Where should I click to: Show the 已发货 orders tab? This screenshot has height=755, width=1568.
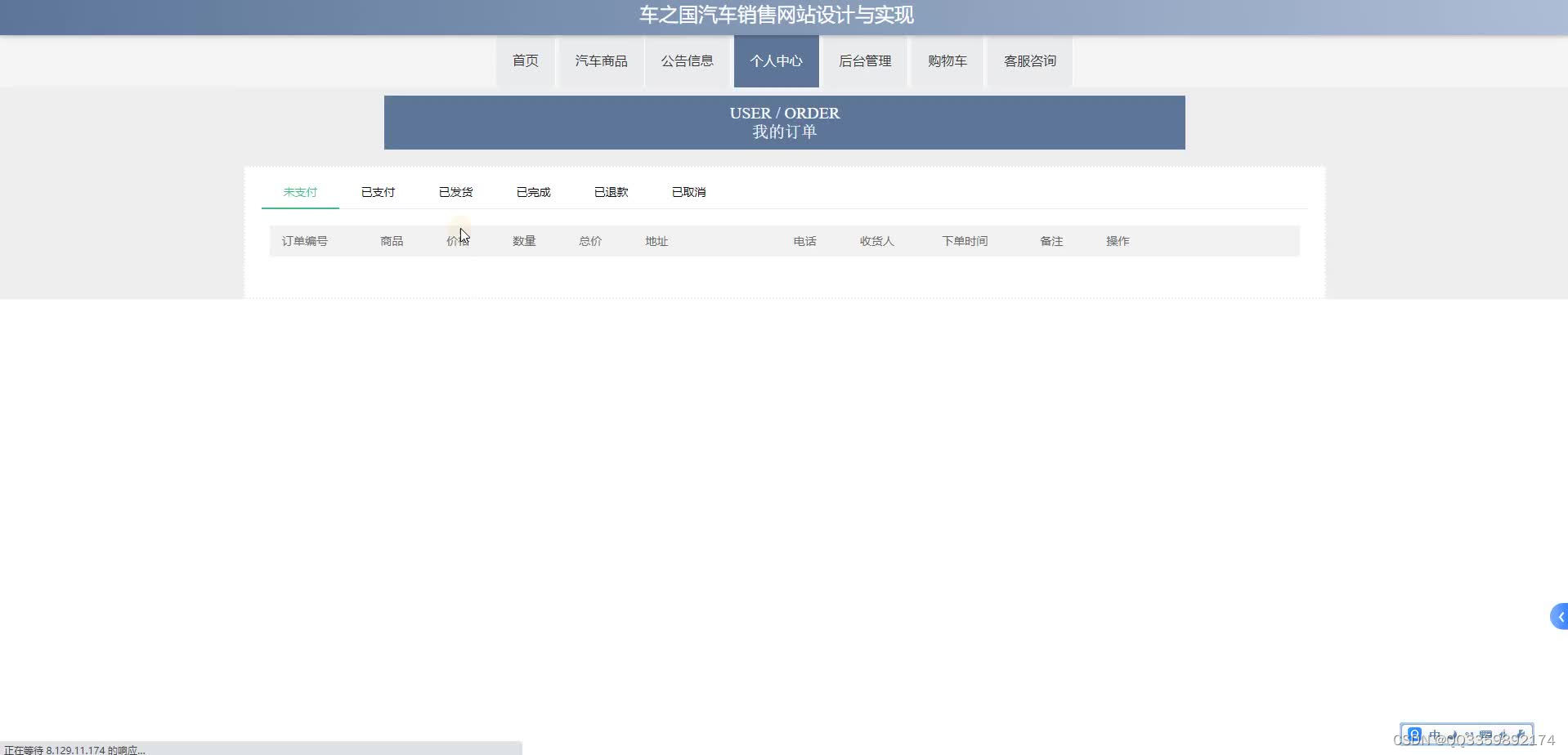455,192
